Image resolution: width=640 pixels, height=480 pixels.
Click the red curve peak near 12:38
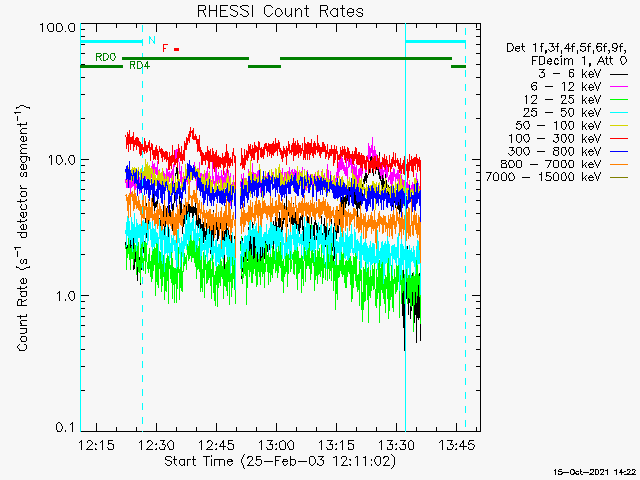coord(191,131)
